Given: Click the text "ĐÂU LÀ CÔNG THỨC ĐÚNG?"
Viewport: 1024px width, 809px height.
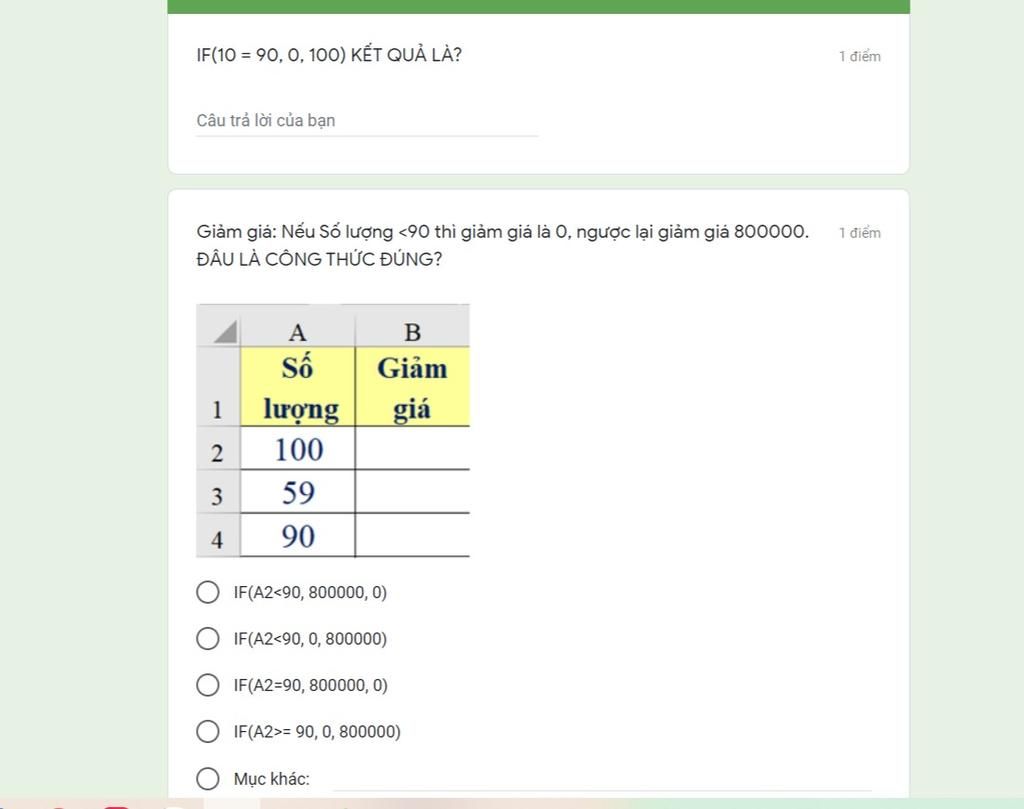Looking at the screenshot, I should [x=319, y=259].
